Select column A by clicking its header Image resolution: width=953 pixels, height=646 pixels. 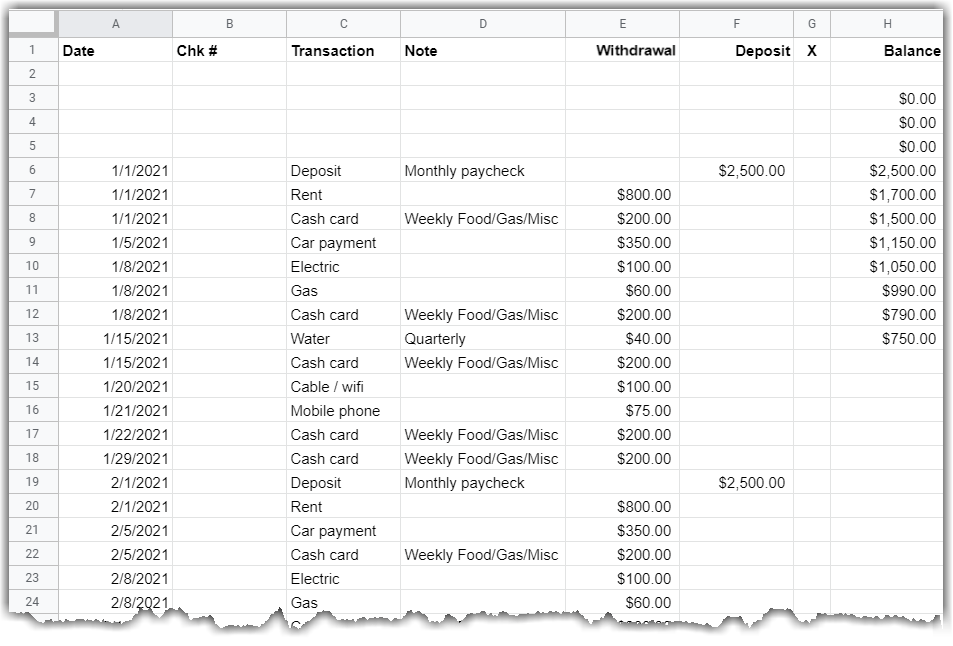117,23
